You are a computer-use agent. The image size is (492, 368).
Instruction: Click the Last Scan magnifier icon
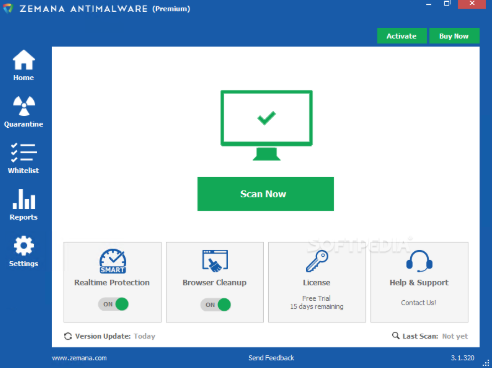click(x=396, y=336)
